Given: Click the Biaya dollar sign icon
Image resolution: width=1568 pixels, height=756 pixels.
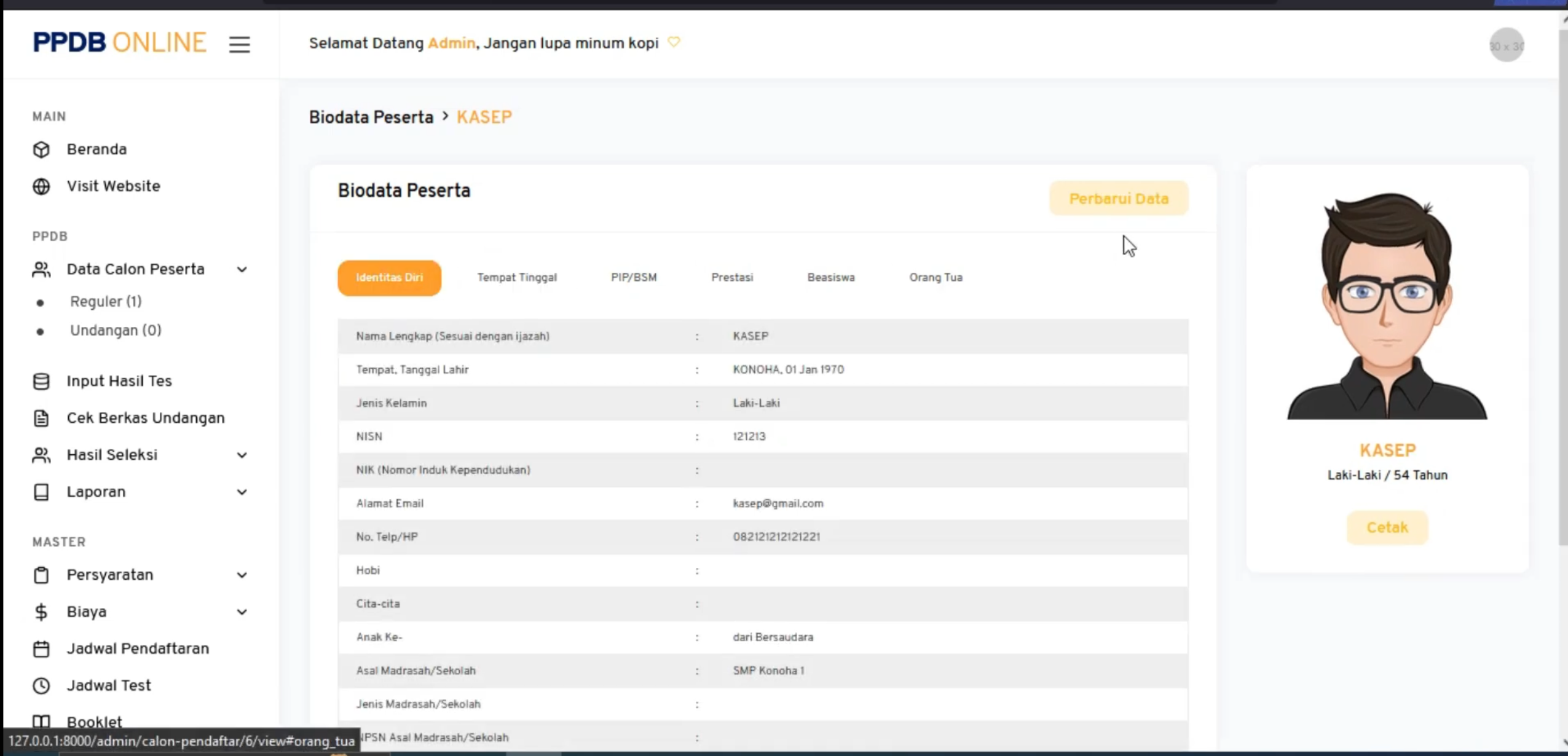Looking at the screenshot, I should [41, 612].
